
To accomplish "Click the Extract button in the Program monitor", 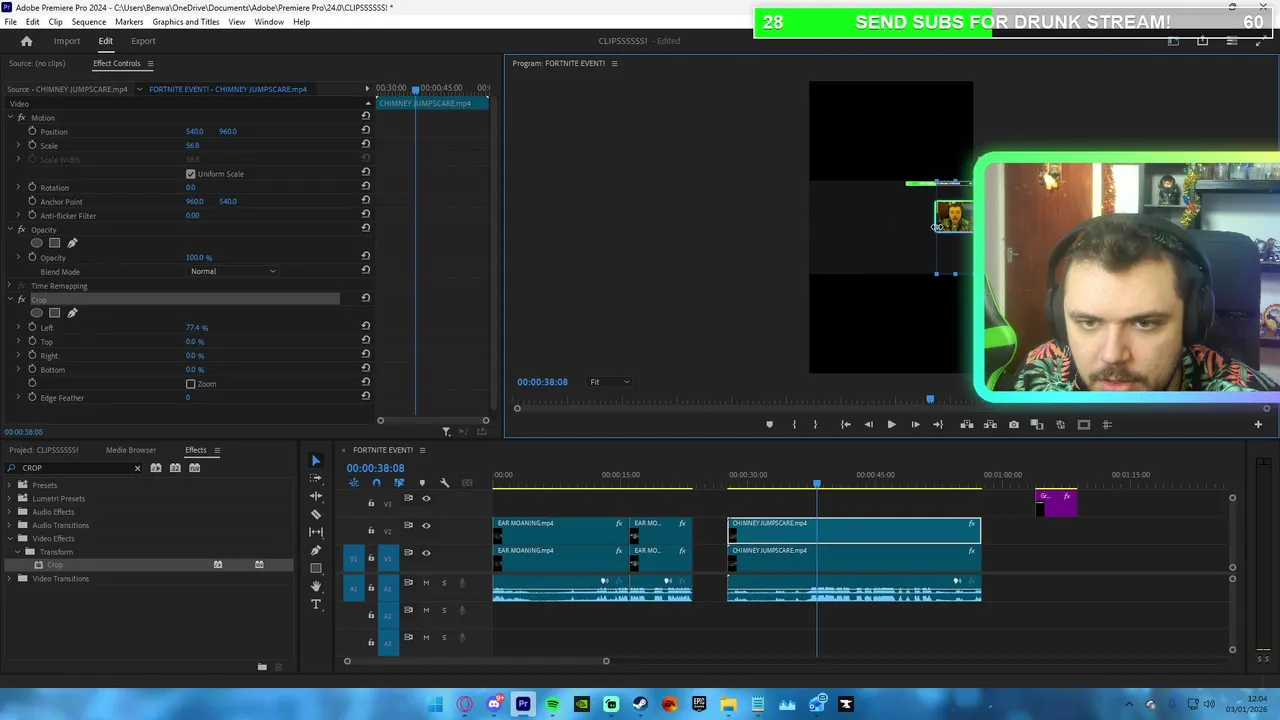I will tap(990, 425).
